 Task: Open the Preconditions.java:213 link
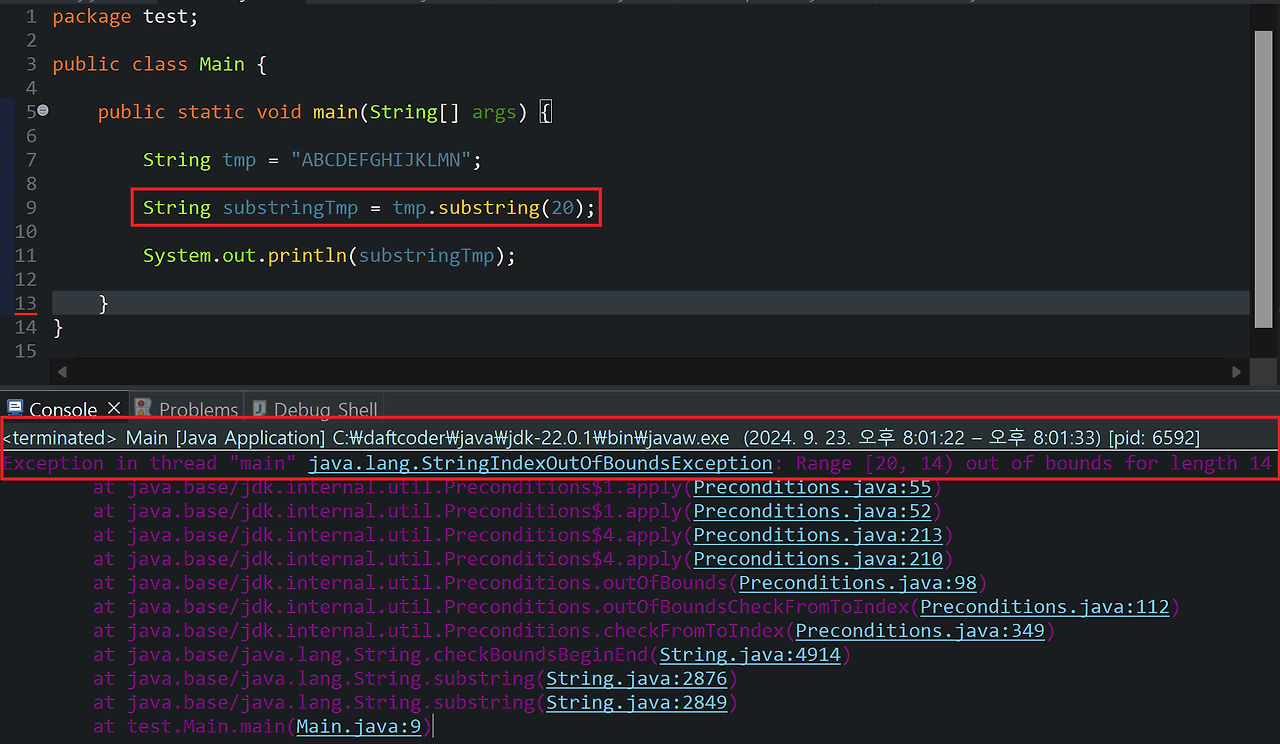pyautogui.click(x=818, y=535)
